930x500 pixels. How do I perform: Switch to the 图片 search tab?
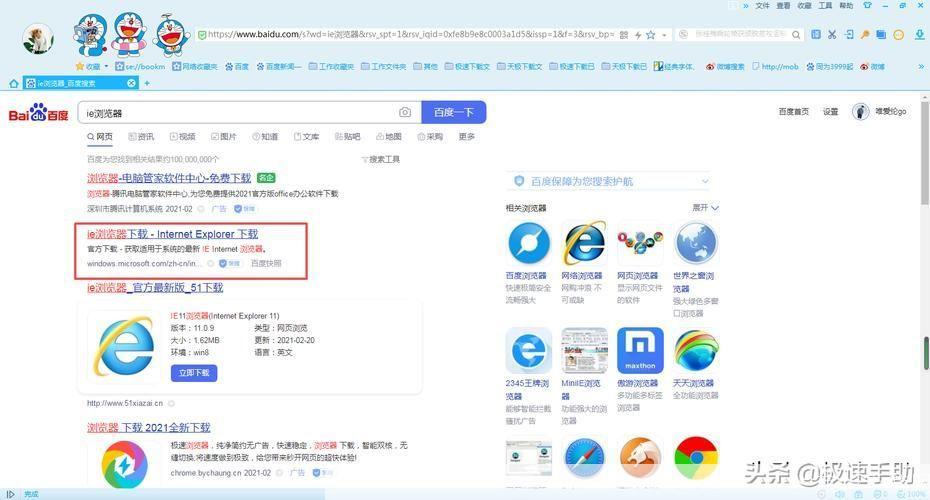click(x=224, y=136)
